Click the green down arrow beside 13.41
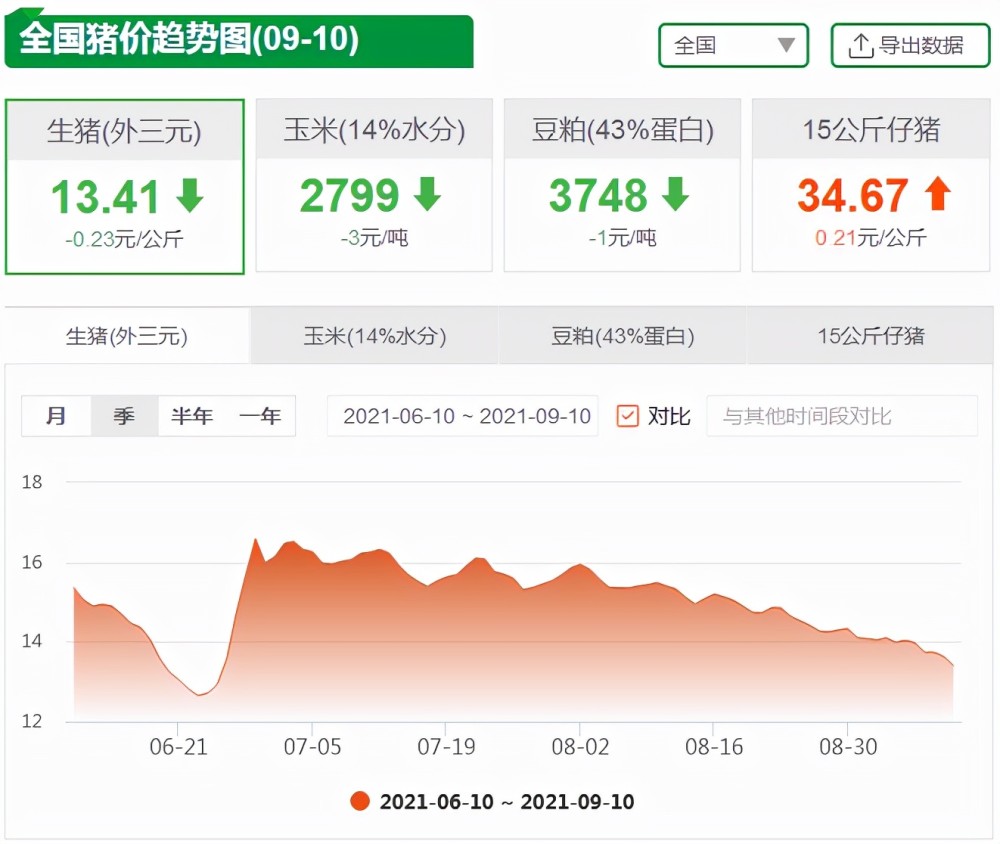1000x844 pixels. (190, 195)
